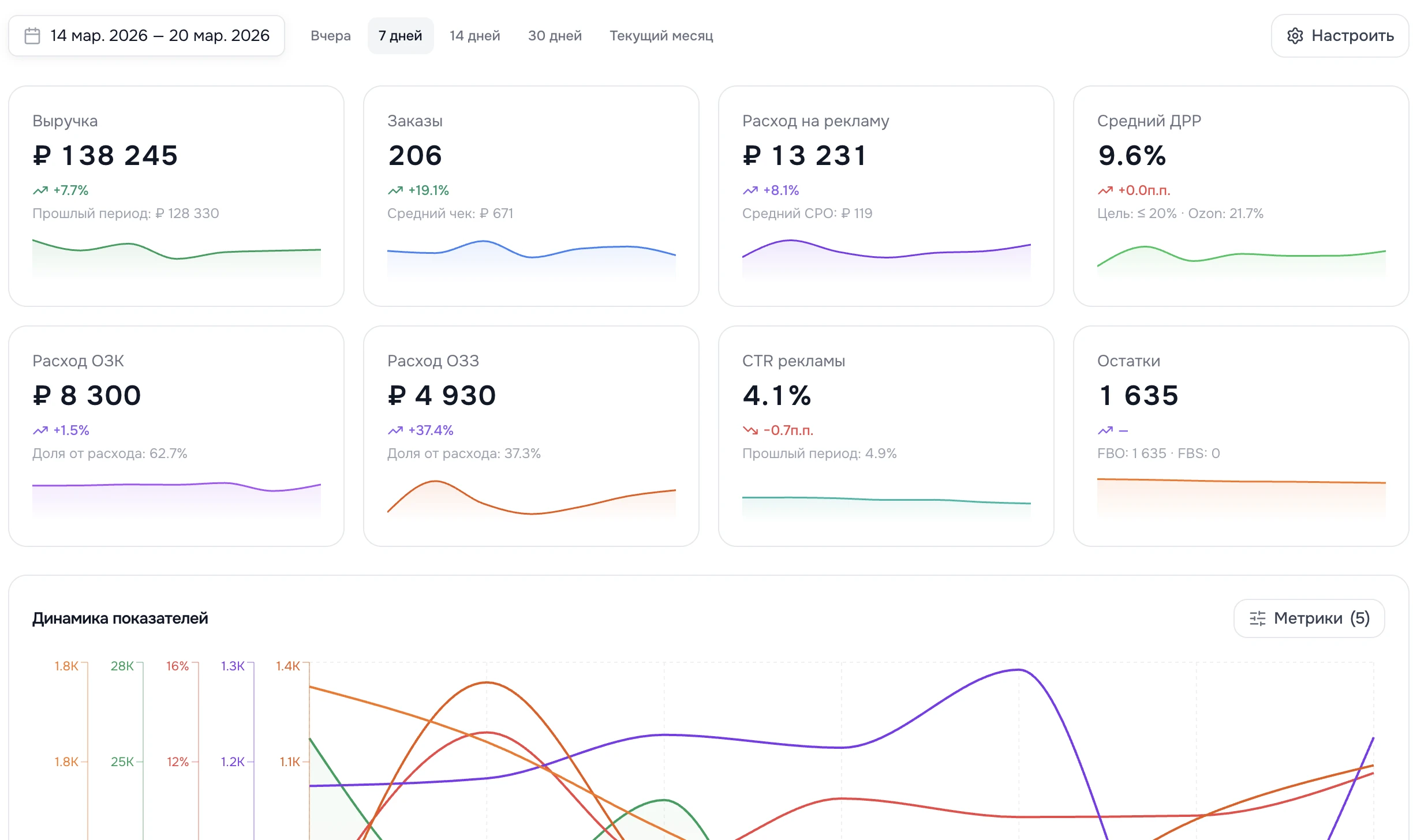Click the 206 orders value
Screen dimensions: 1413x840
[415, 156]
